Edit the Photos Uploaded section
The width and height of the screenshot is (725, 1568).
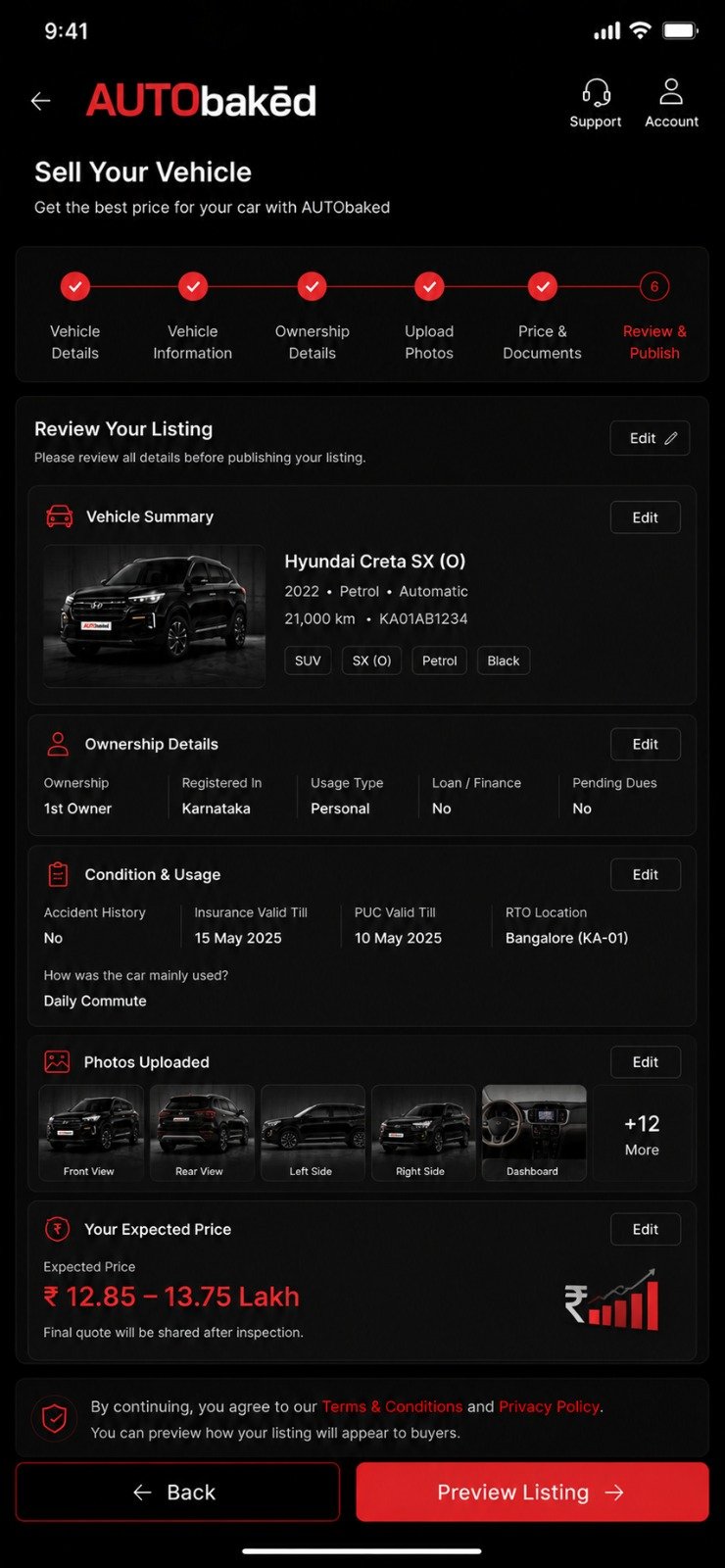pos(646,1061)
